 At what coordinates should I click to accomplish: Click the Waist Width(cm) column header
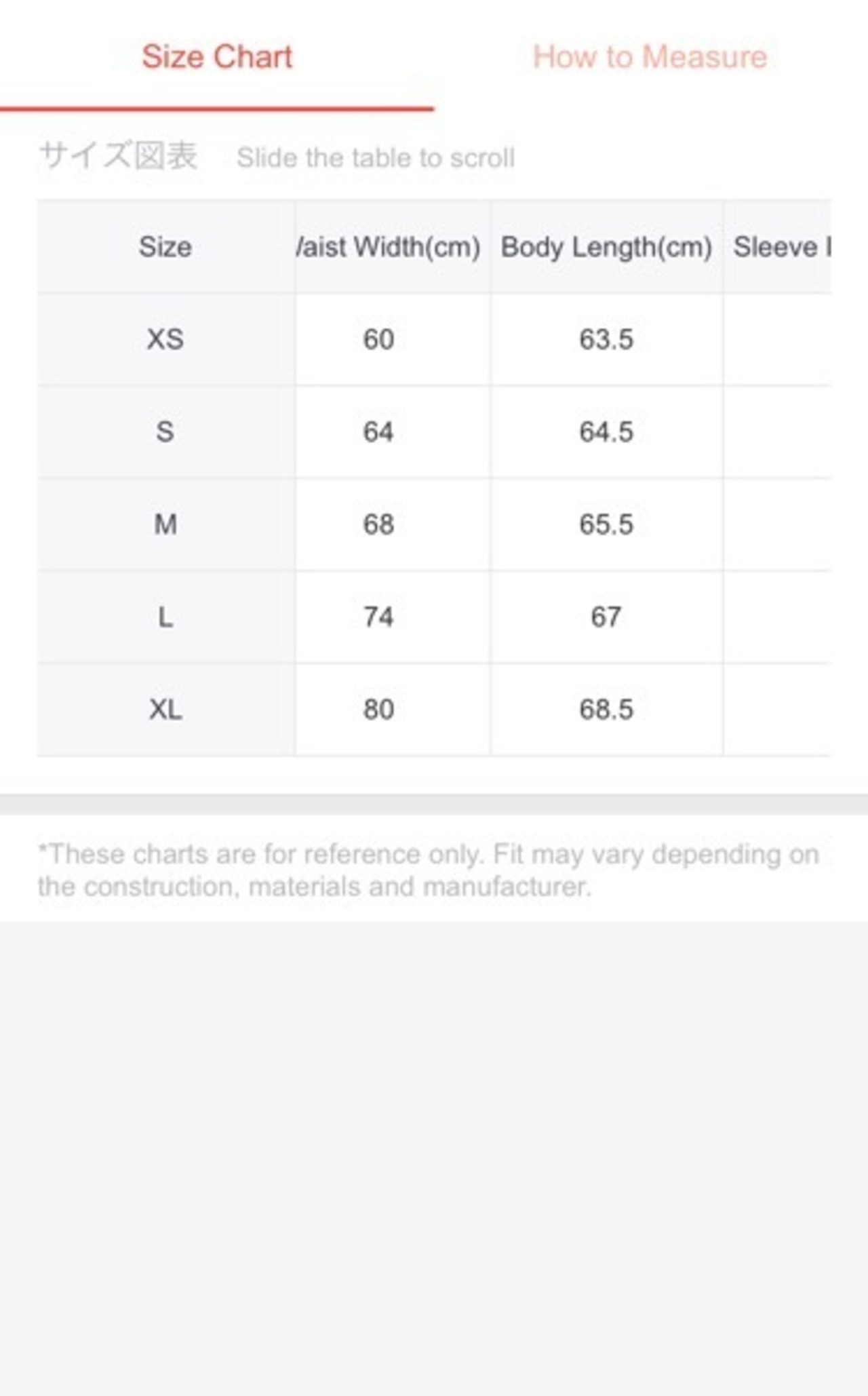pos(389,247)
